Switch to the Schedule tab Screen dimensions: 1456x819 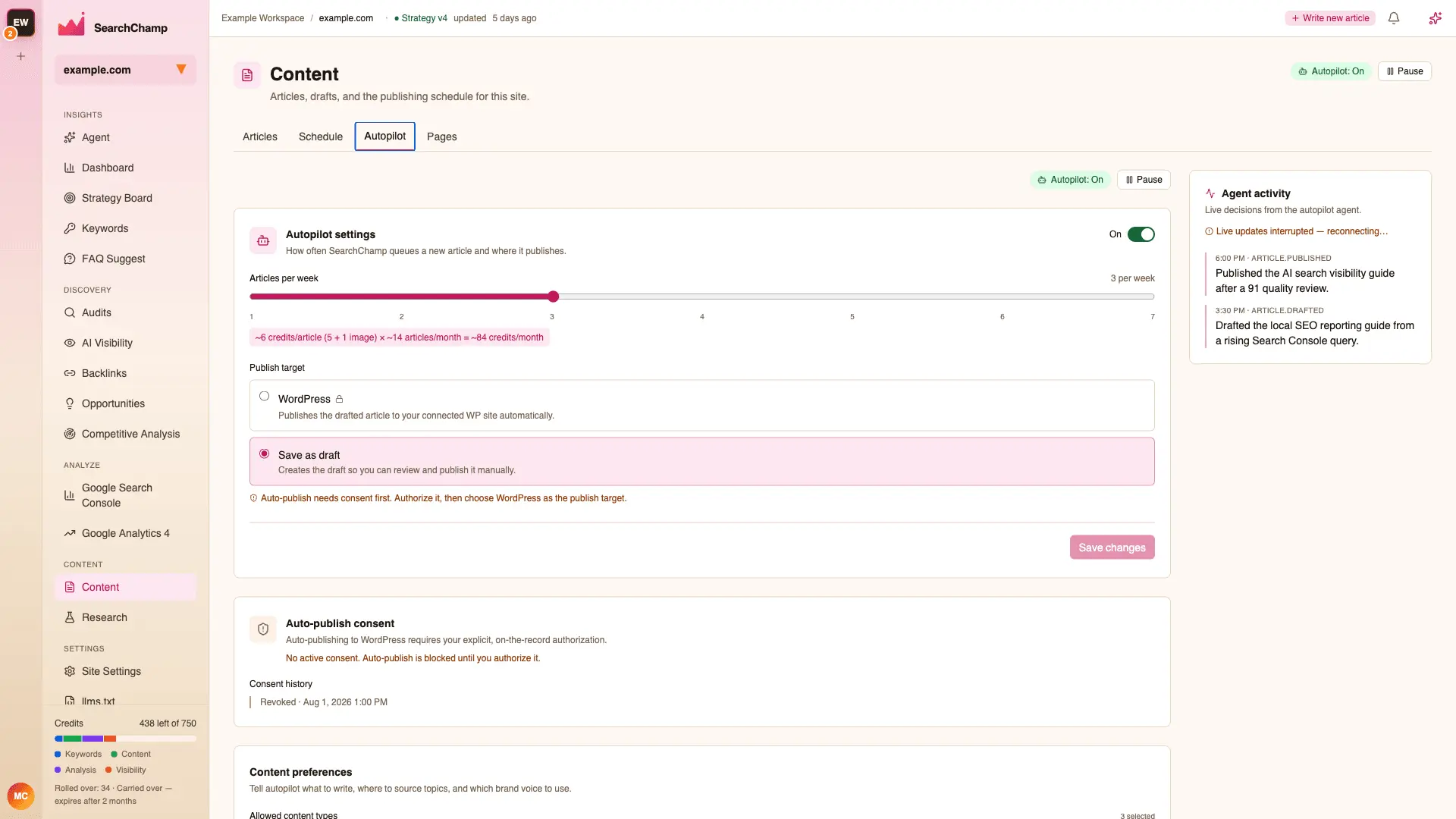[x=321, y=136]
